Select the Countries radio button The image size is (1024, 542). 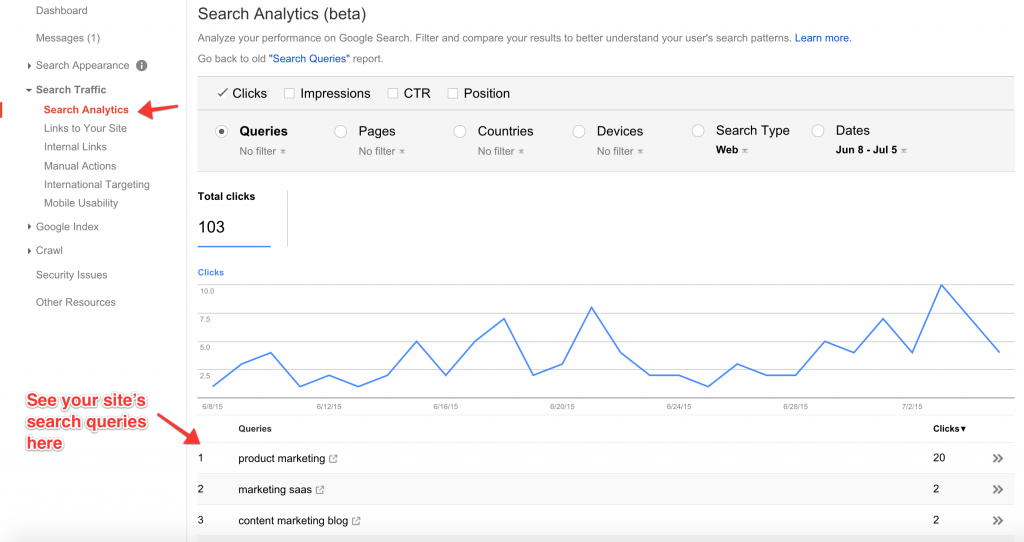coord(460,131)
